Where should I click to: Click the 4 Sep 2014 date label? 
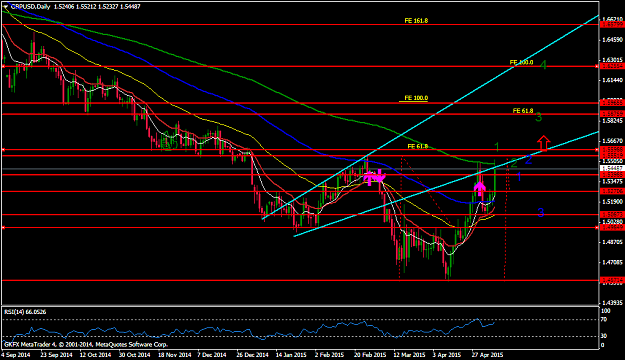16,354
